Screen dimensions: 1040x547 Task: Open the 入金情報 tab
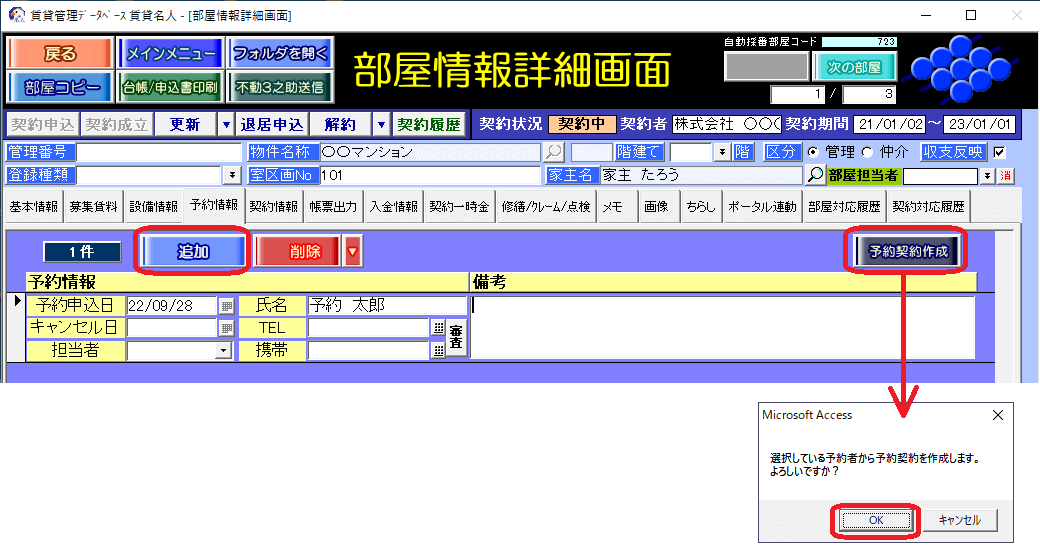393,207
